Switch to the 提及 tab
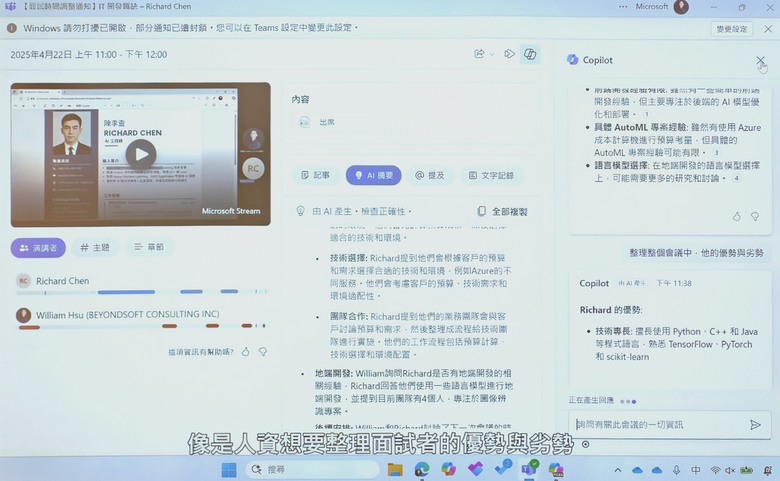 coord(430,175)
